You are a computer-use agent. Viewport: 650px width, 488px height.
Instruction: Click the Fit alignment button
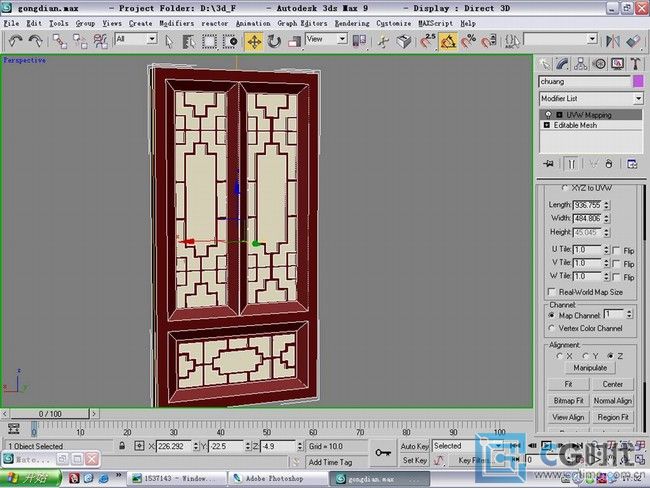568,384
